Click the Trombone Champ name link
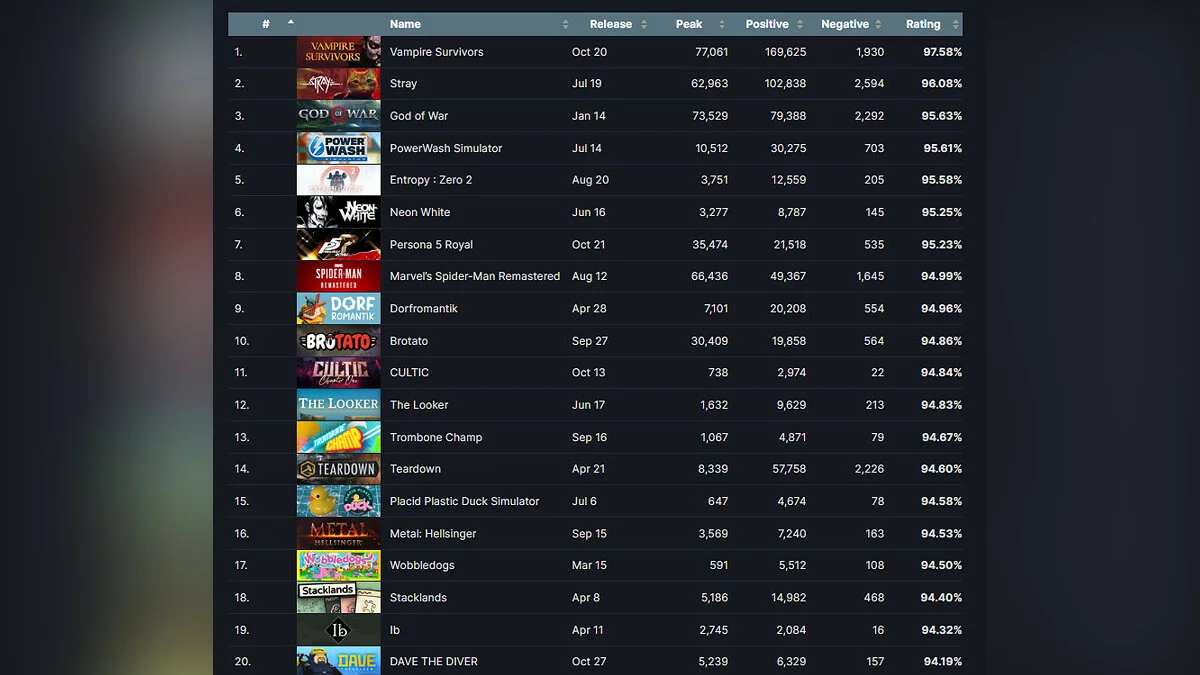1200x675 pixels. tap(436, 437)
